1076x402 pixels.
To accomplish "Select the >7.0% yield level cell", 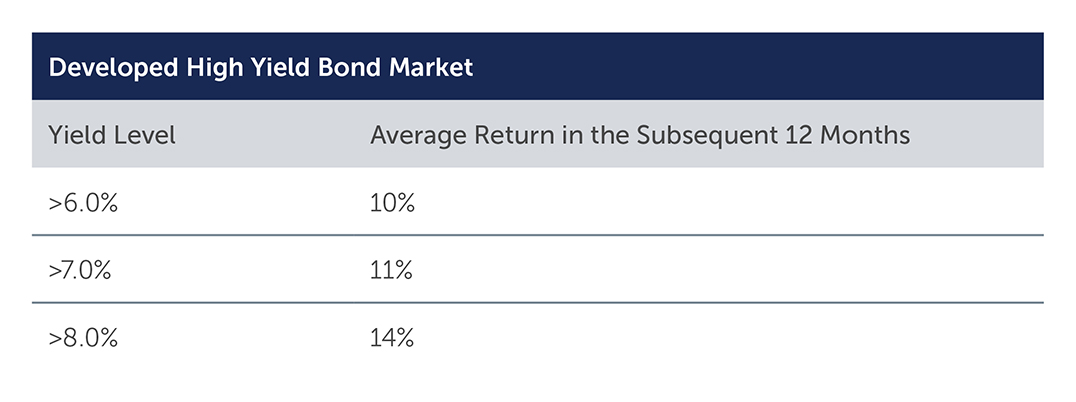I will (x=80, y=271).
